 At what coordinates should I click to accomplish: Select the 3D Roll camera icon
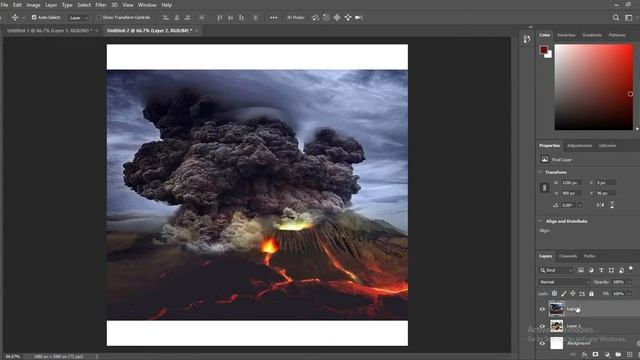coord(326,18)
